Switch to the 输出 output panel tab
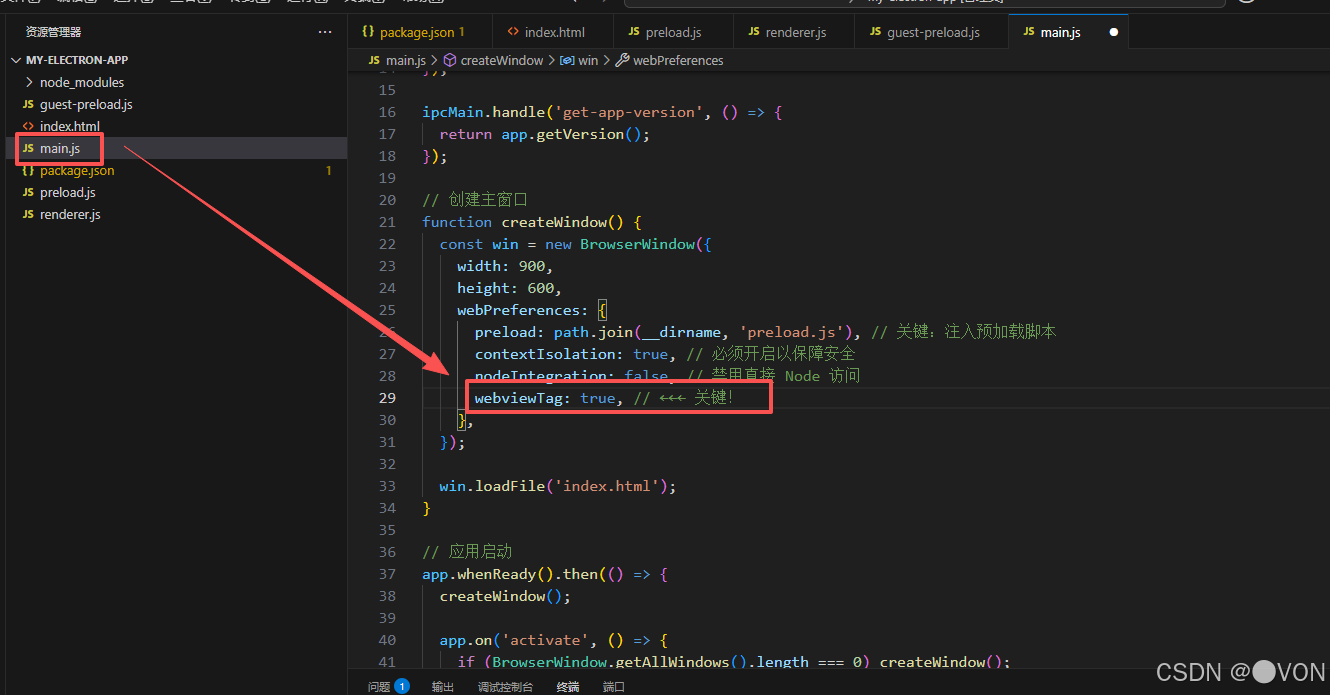The height and width of the screenshot is (695, 1330). coord(443,686)
